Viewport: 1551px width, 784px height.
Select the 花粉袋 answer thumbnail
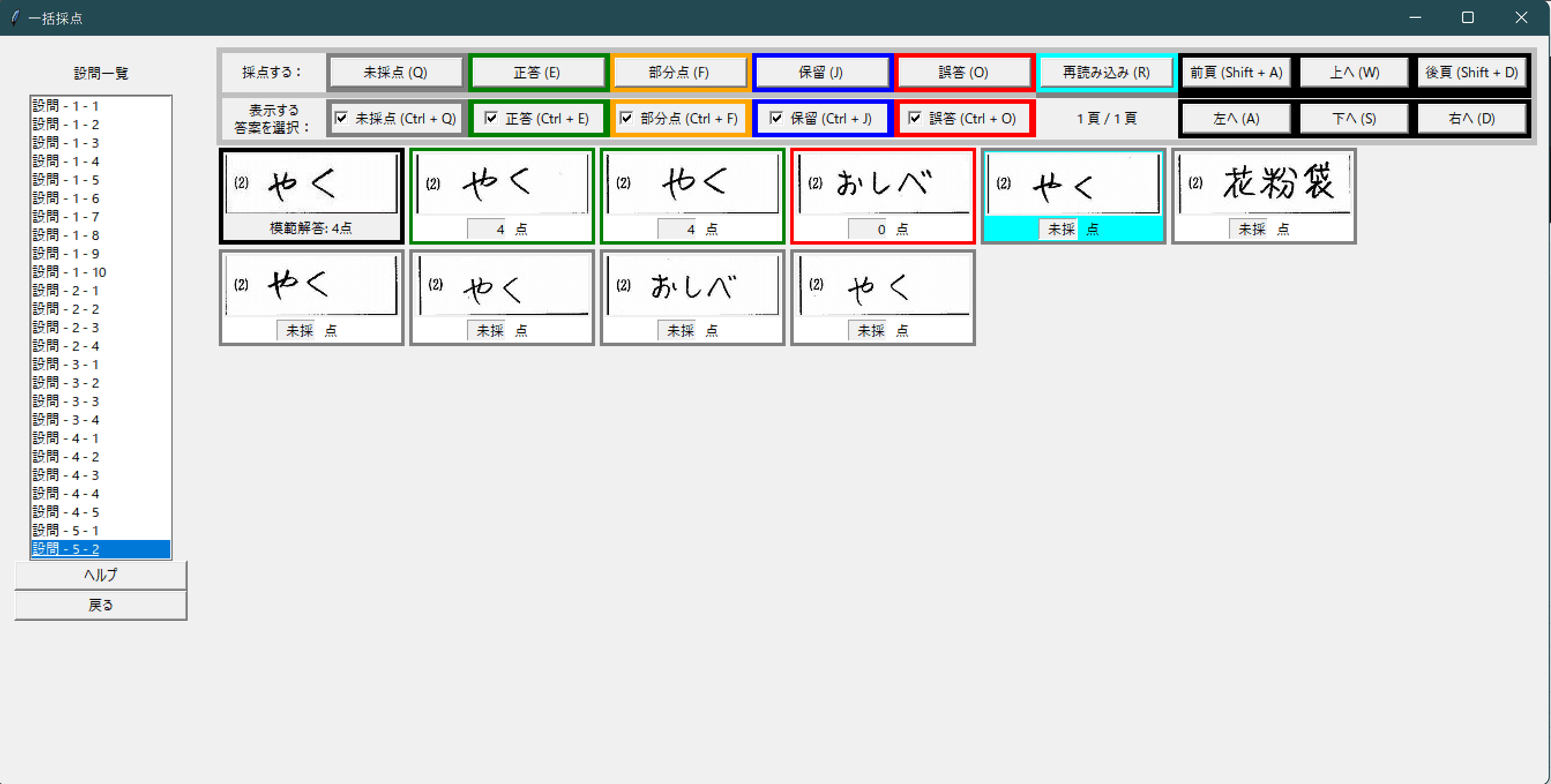(x=1263, y=183)
